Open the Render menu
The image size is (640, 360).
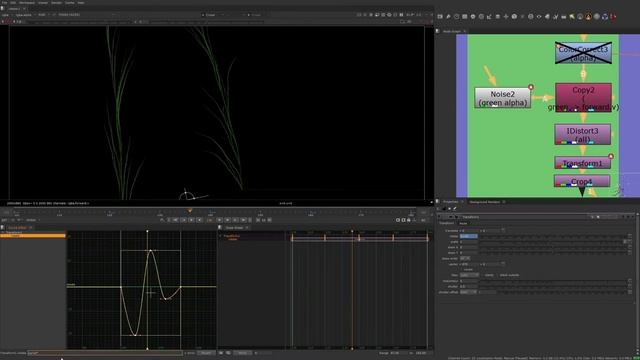56,2
